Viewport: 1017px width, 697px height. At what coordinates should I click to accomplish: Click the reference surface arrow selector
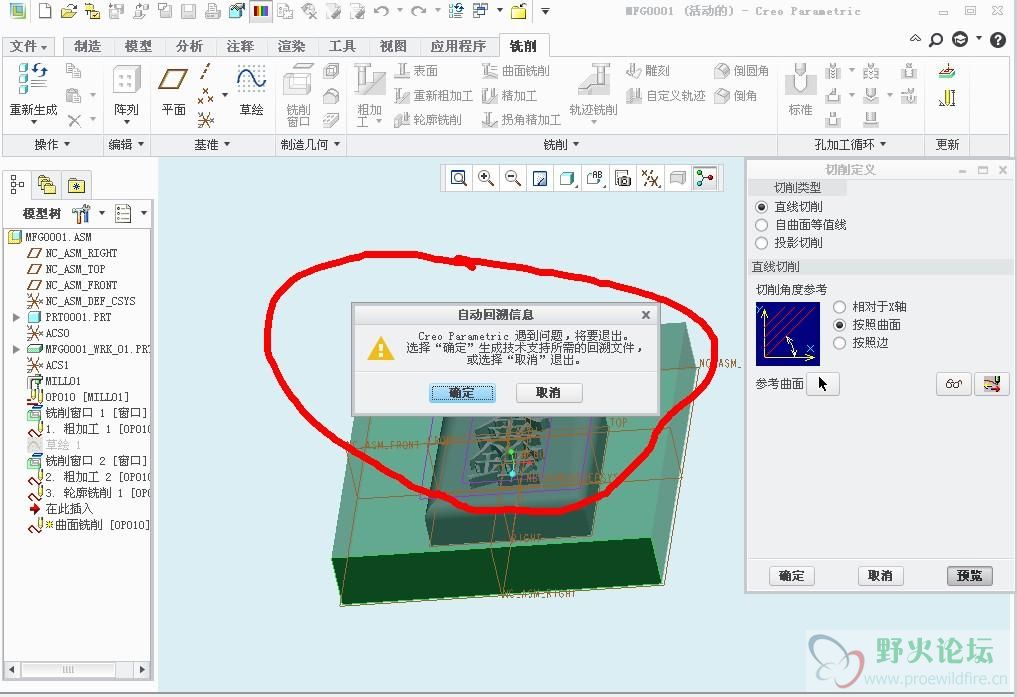click(x=823, y=384)
